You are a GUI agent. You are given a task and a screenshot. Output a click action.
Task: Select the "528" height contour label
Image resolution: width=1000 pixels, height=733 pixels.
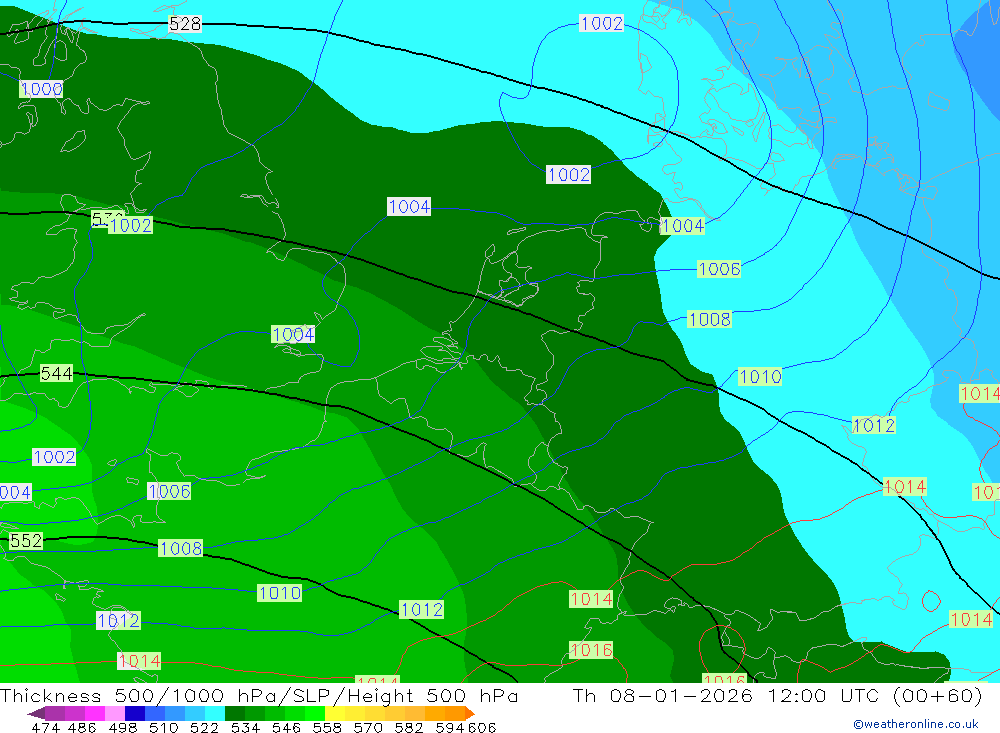(x=185, y=24)
